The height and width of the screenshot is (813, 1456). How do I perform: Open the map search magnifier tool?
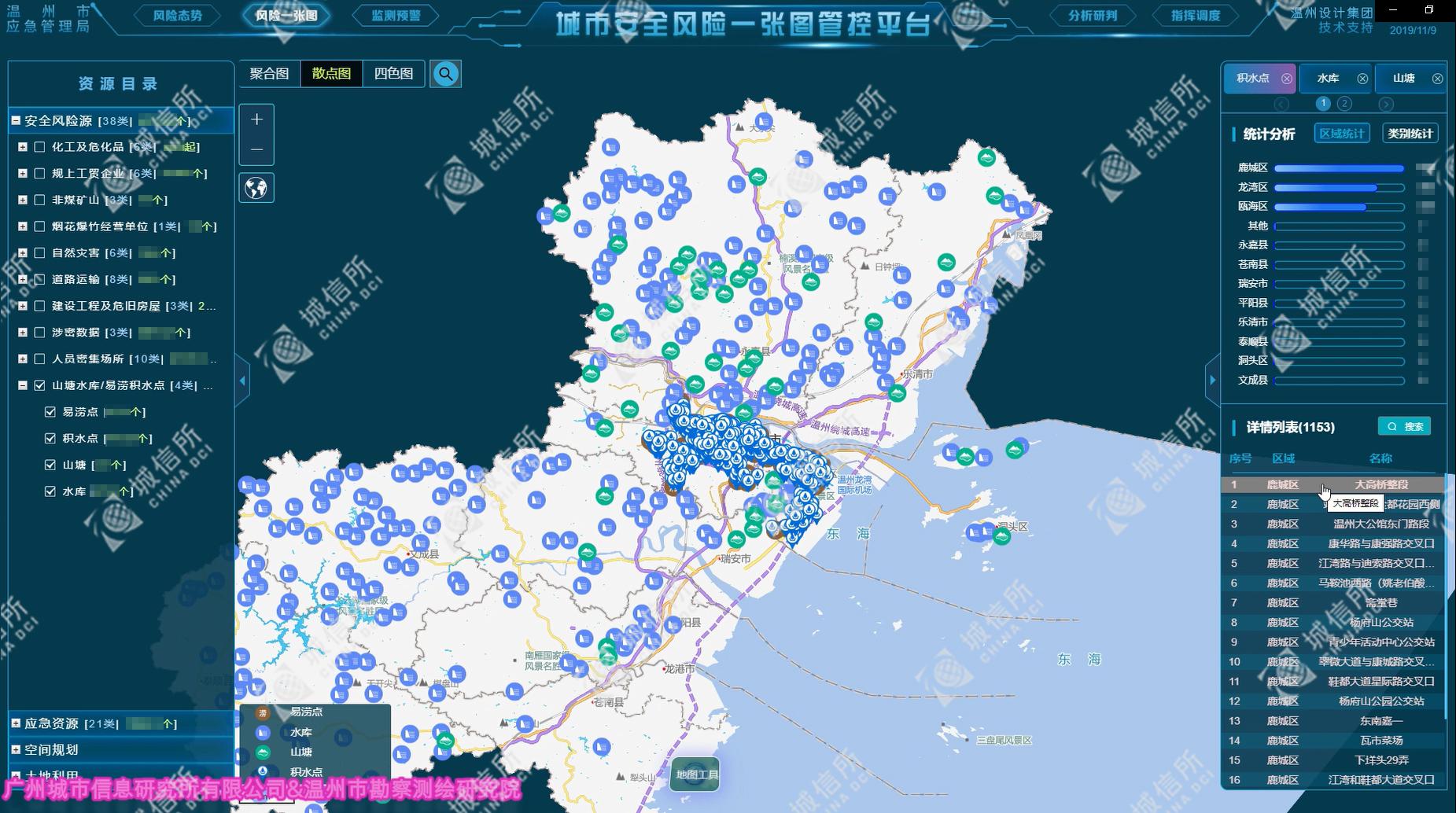point(445,74)
